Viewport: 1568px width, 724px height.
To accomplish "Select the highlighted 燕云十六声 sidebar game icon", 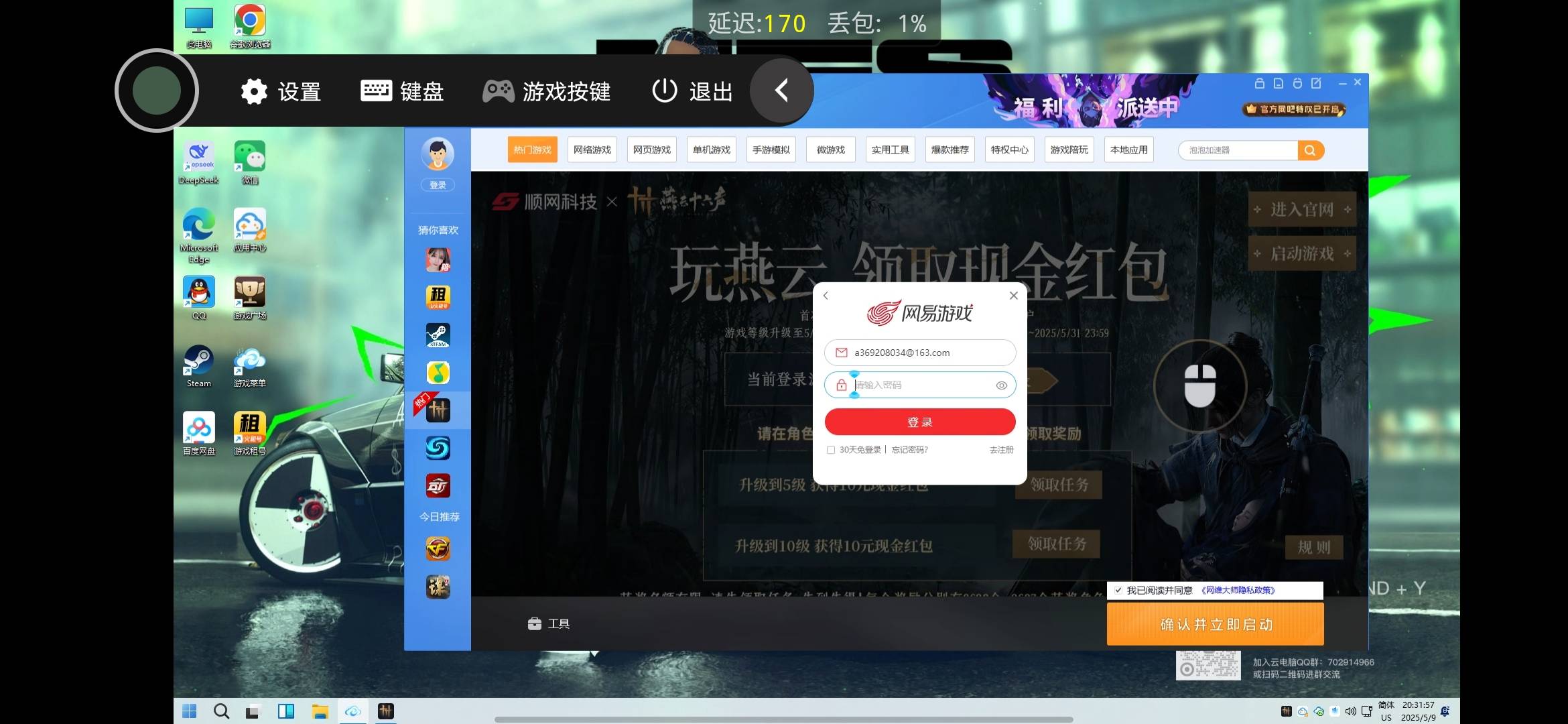I will point(438,410).
